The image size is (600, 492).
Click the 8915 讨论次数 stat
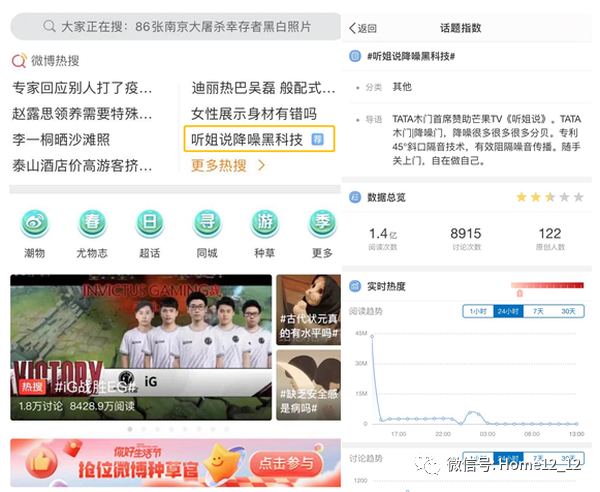coord(466,239)
